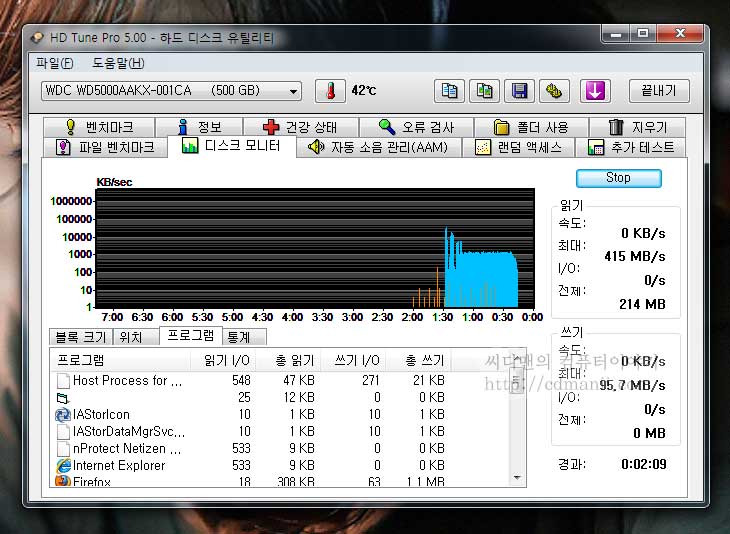Sort by the 쓰기 I/O column header

(x=353, y=360)
